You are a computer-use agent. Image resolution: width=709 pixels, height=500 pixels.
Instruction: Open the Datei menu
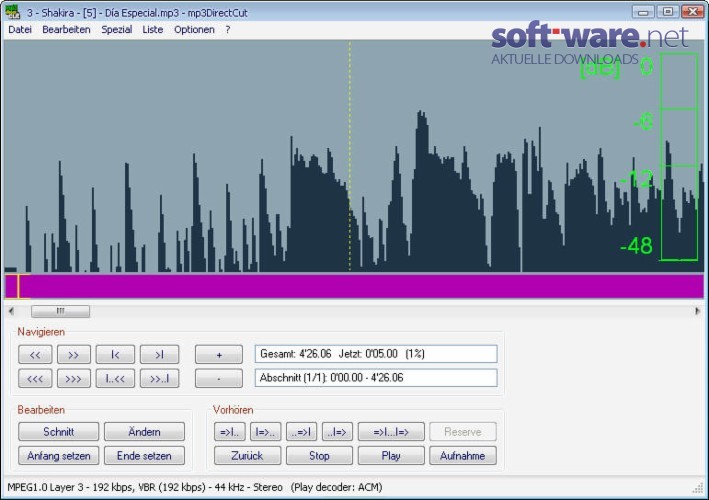coord(20,30)
